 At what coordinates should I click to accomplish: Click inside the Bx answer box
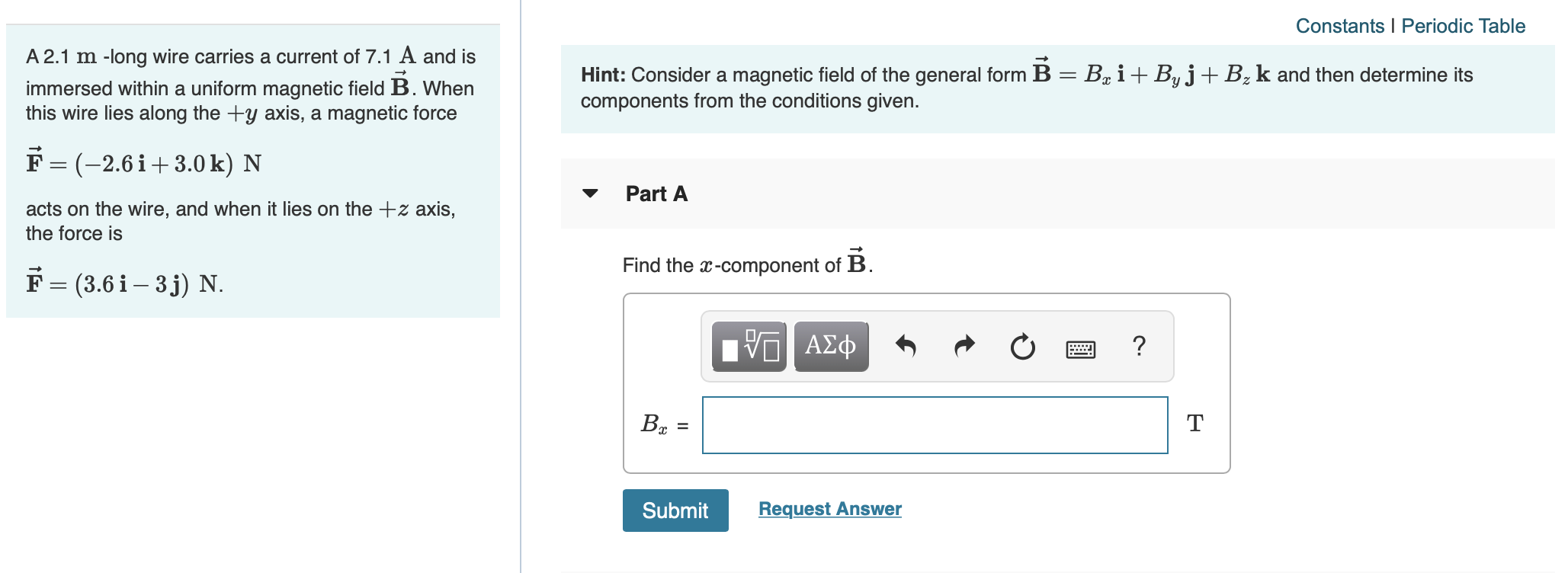pyautogui.click(x=935, y=424)
